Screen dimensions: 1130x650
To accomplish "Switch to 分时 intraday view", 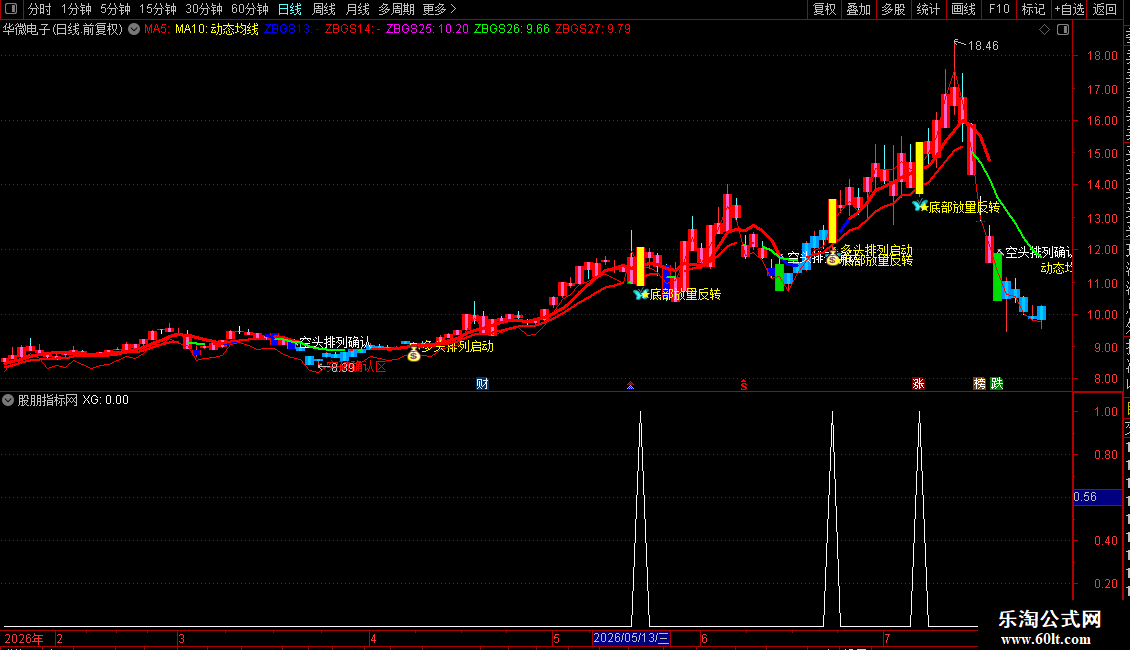I will click(40, 9).
